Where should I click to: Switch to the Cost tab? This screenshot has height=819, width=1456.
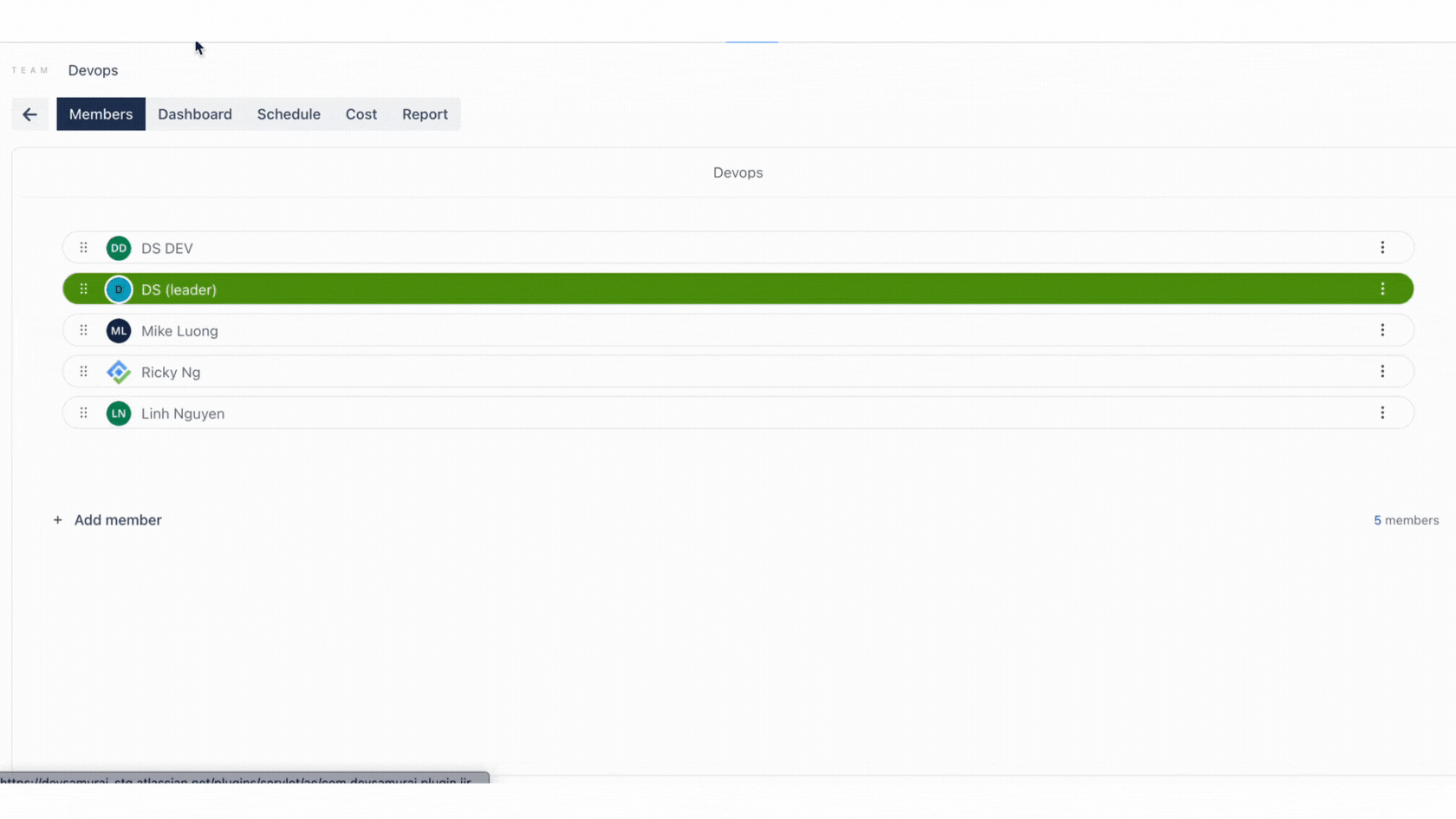click(361, 114)
